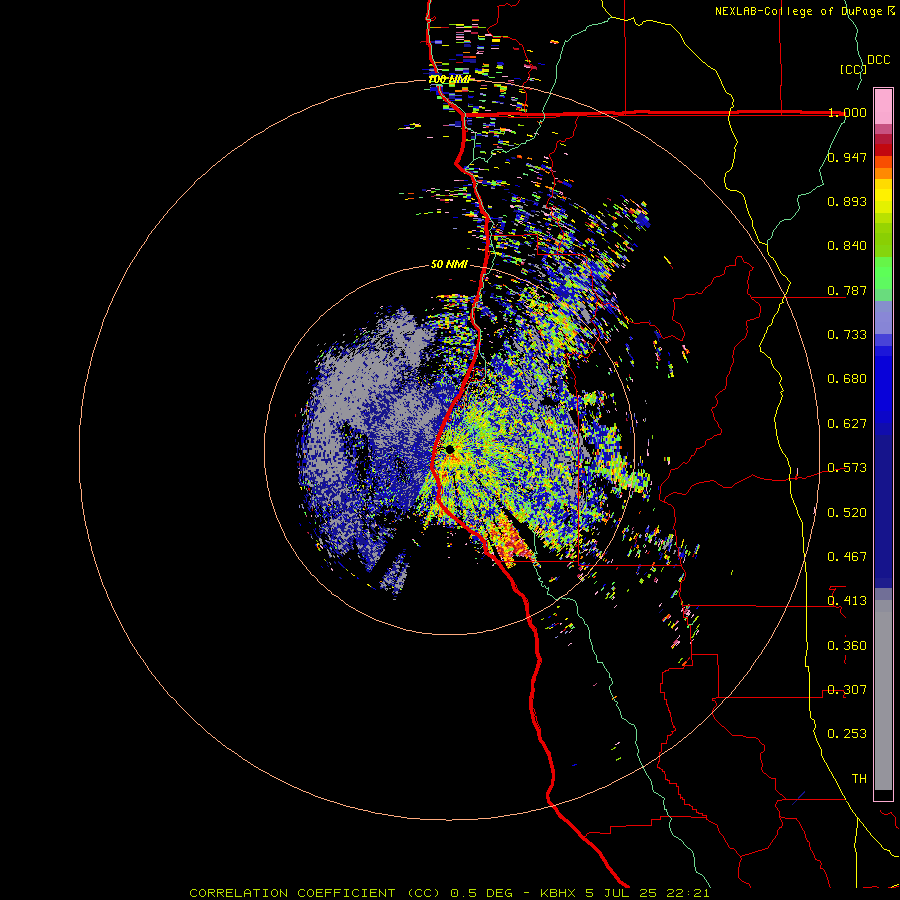
Task: Click the black radar site dot at ring center
Action: click(x=450, y=449)
